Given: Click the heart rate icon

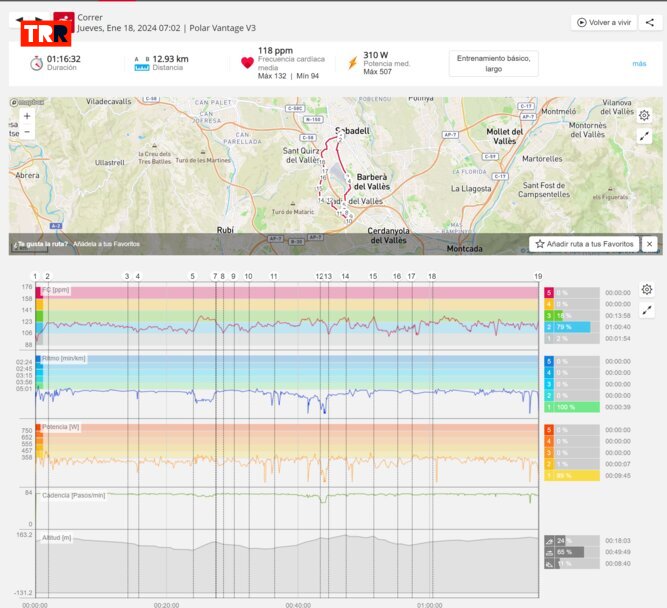Looking at the screenshot, I should pos(247,63).
